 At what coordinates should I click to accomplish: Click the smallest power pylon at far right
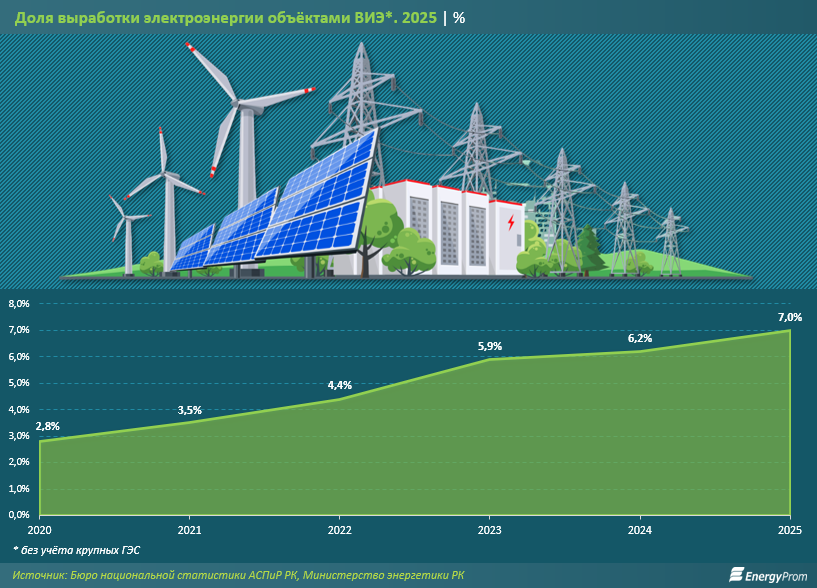tap(671, 242)
